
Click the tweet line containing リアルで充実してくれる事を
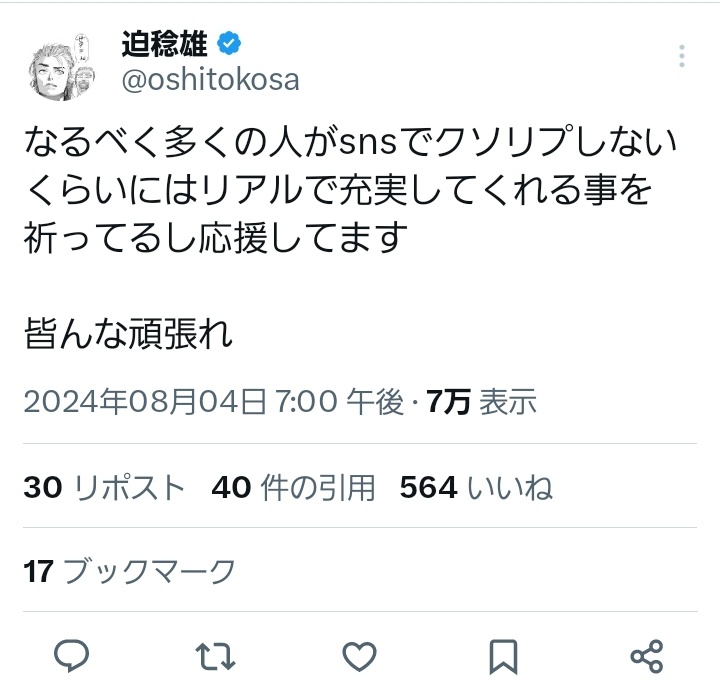pyautogui.click(x=338, y=190)
